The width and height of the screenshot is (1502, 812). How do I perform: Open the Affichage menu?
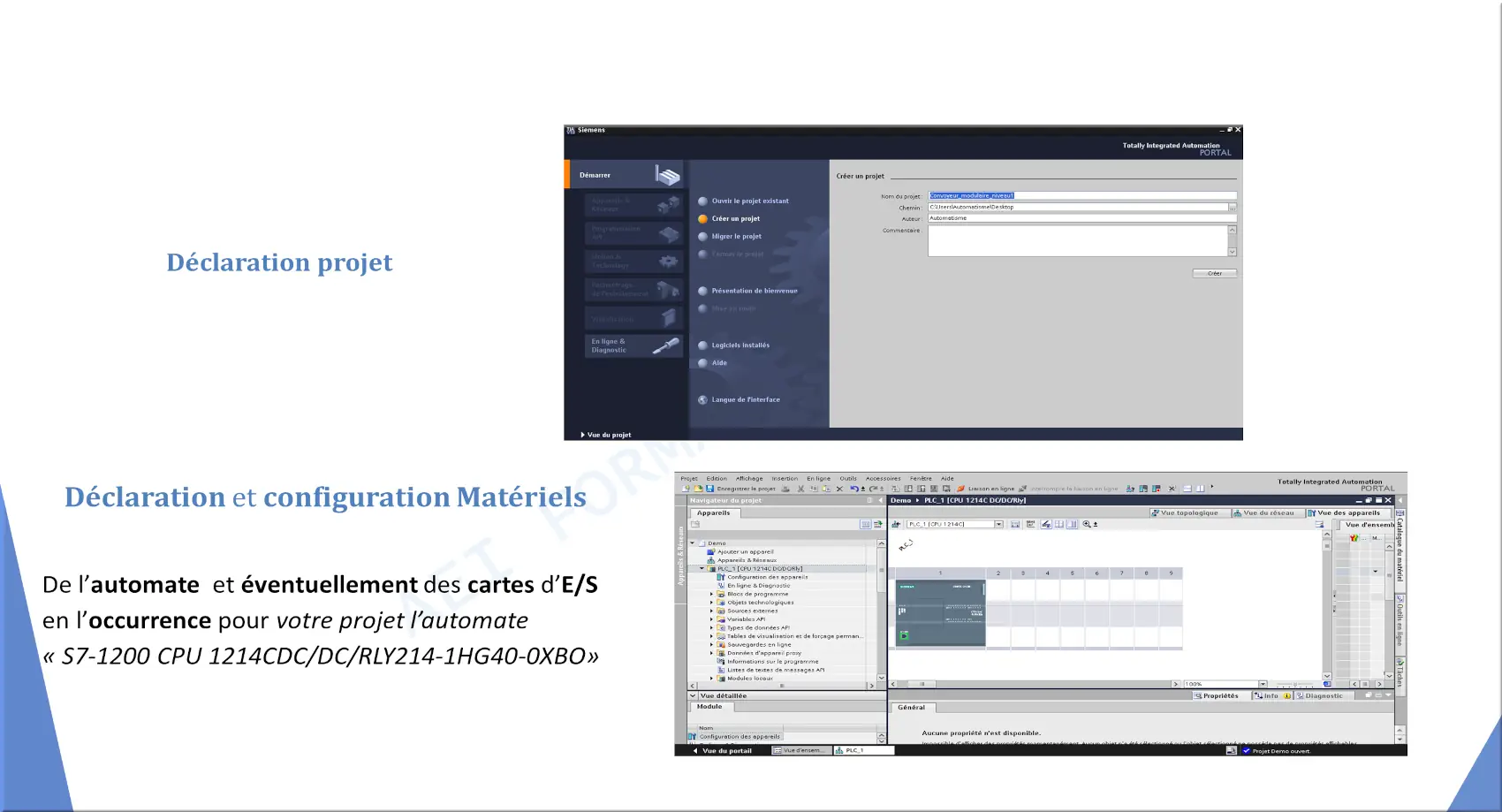749,478
